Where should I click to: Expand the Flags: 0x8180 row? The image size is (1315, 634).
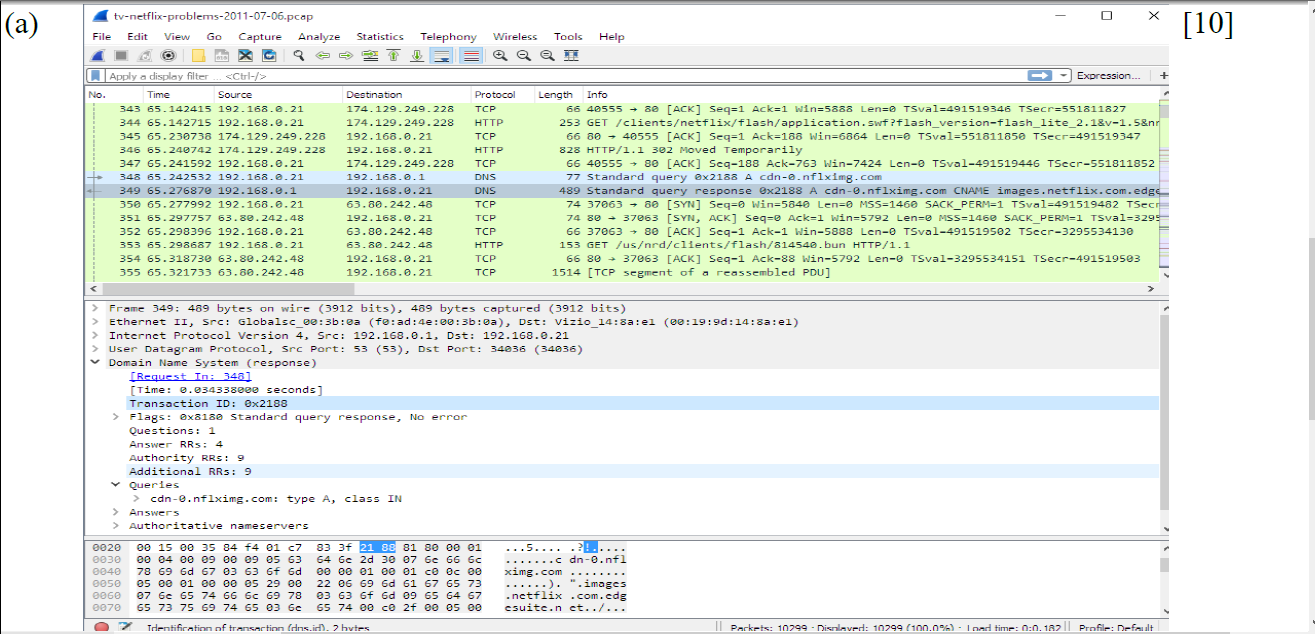coord(117,417)
